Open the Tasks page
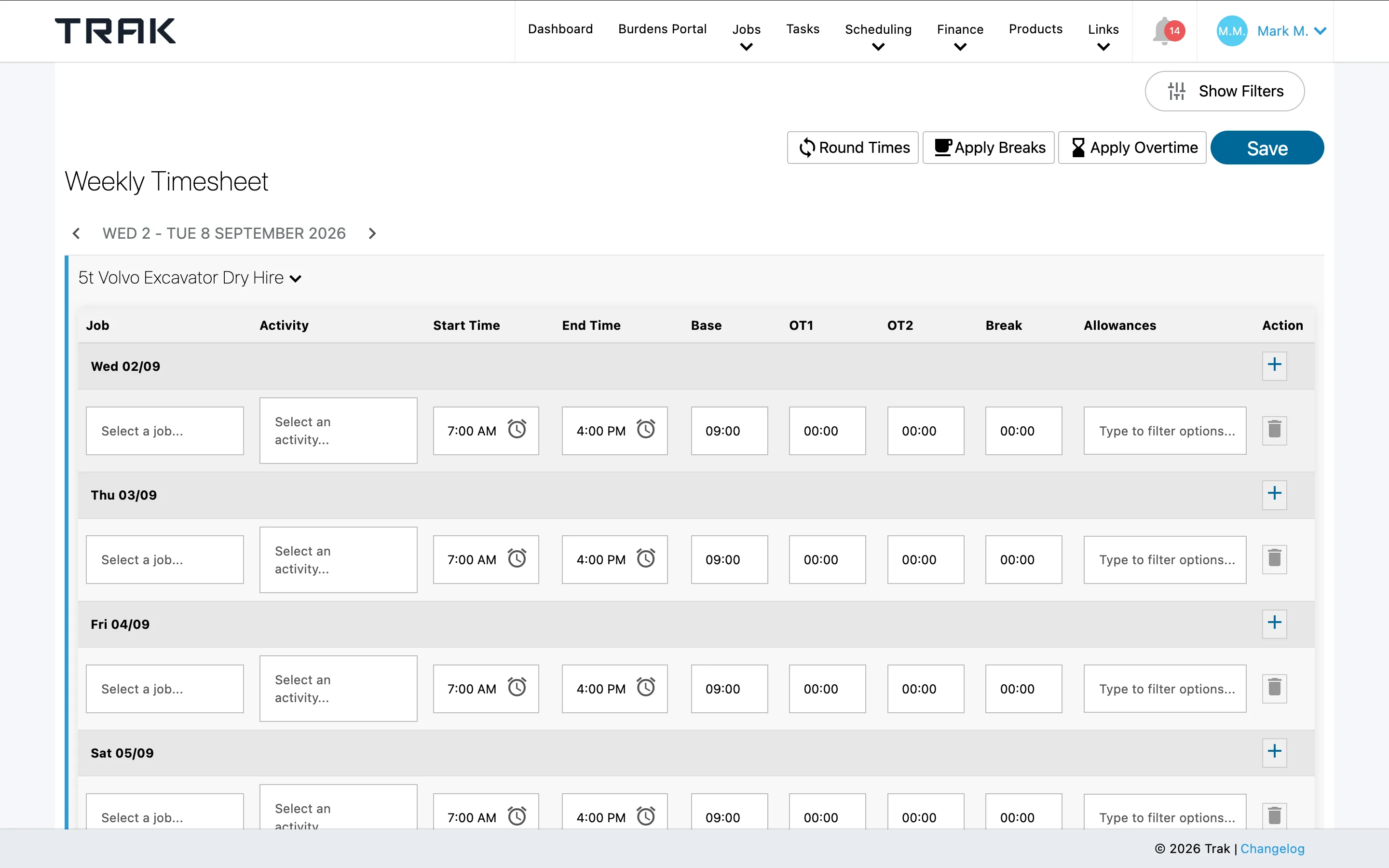1389x868 pixels. click(x=803, y=29)
